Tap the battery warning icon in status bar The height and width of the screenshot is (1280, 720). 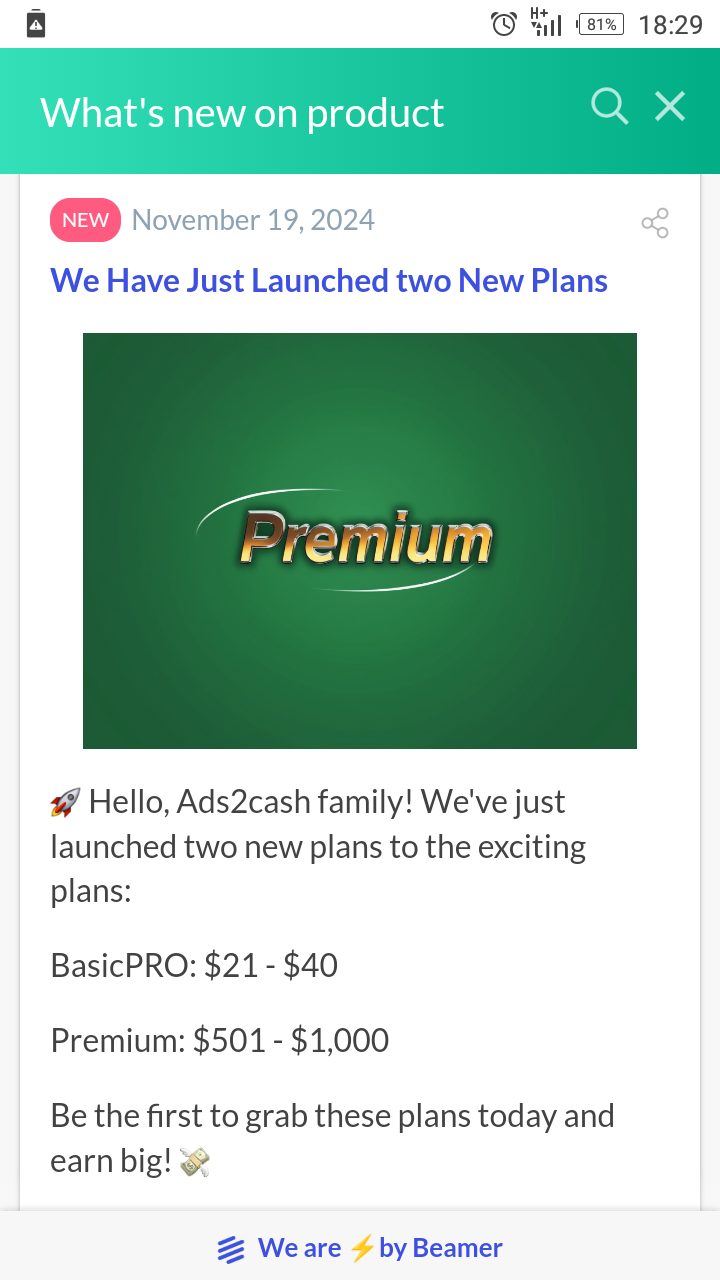[36, 24]
